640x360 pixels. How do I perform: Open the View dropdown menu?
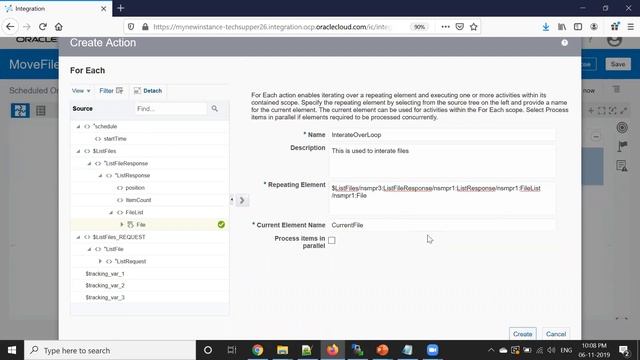tap(81, 91)
